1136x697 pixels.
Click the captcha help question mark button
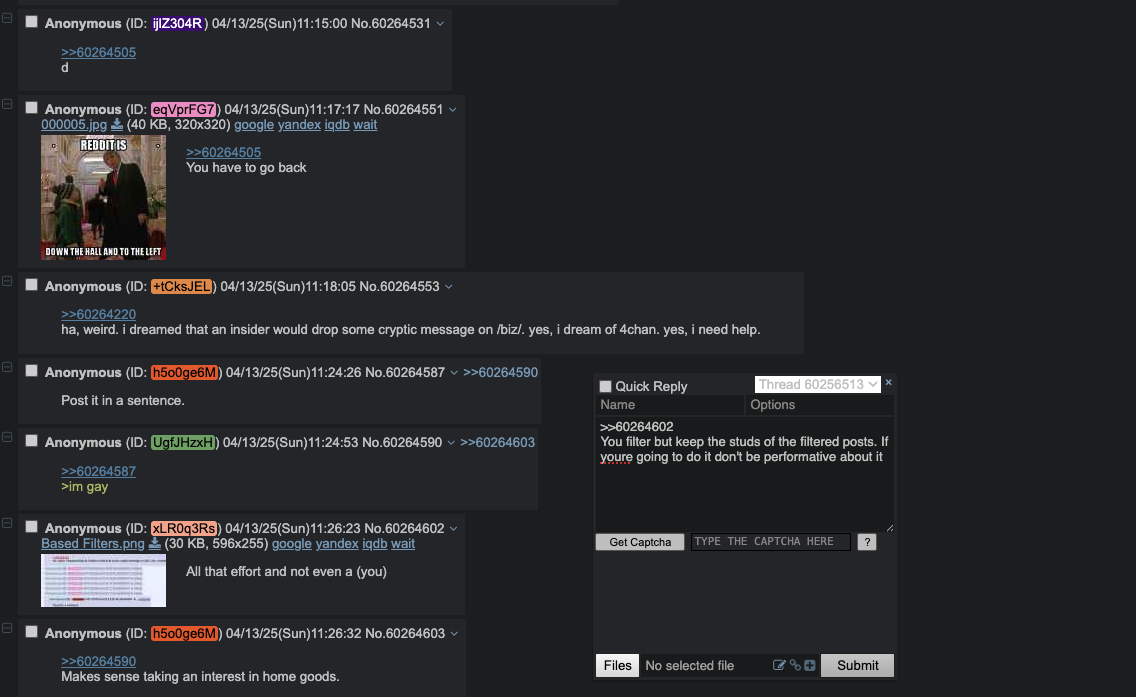[866, 542]
